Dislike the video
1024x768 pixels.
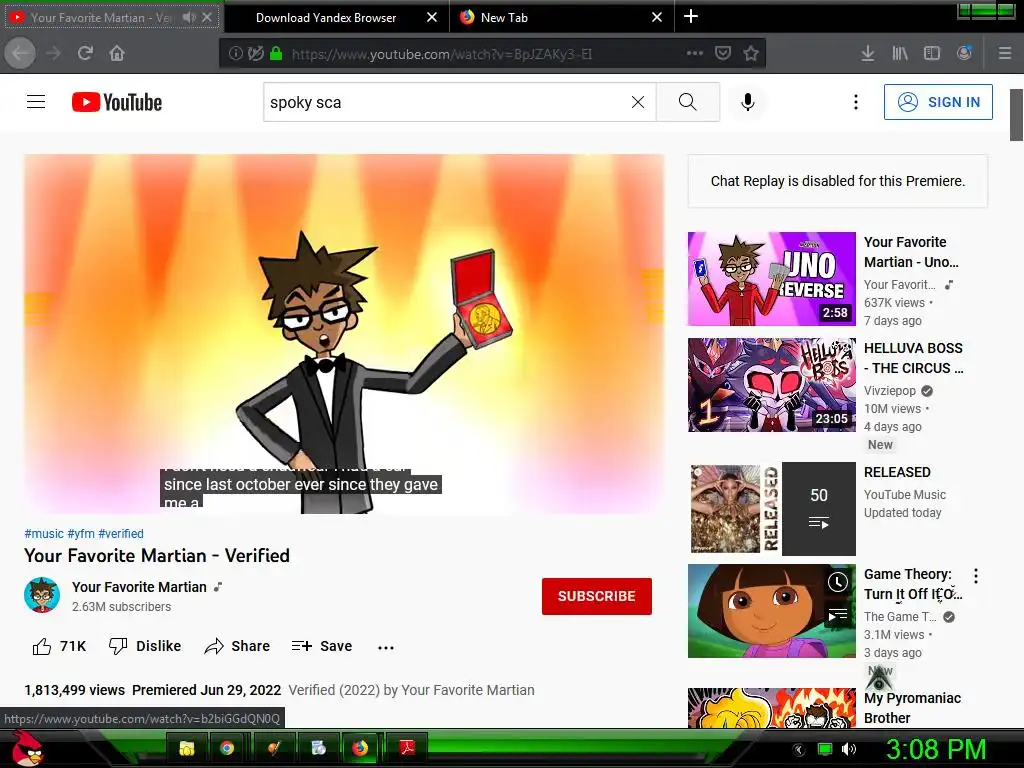point(145,646)
